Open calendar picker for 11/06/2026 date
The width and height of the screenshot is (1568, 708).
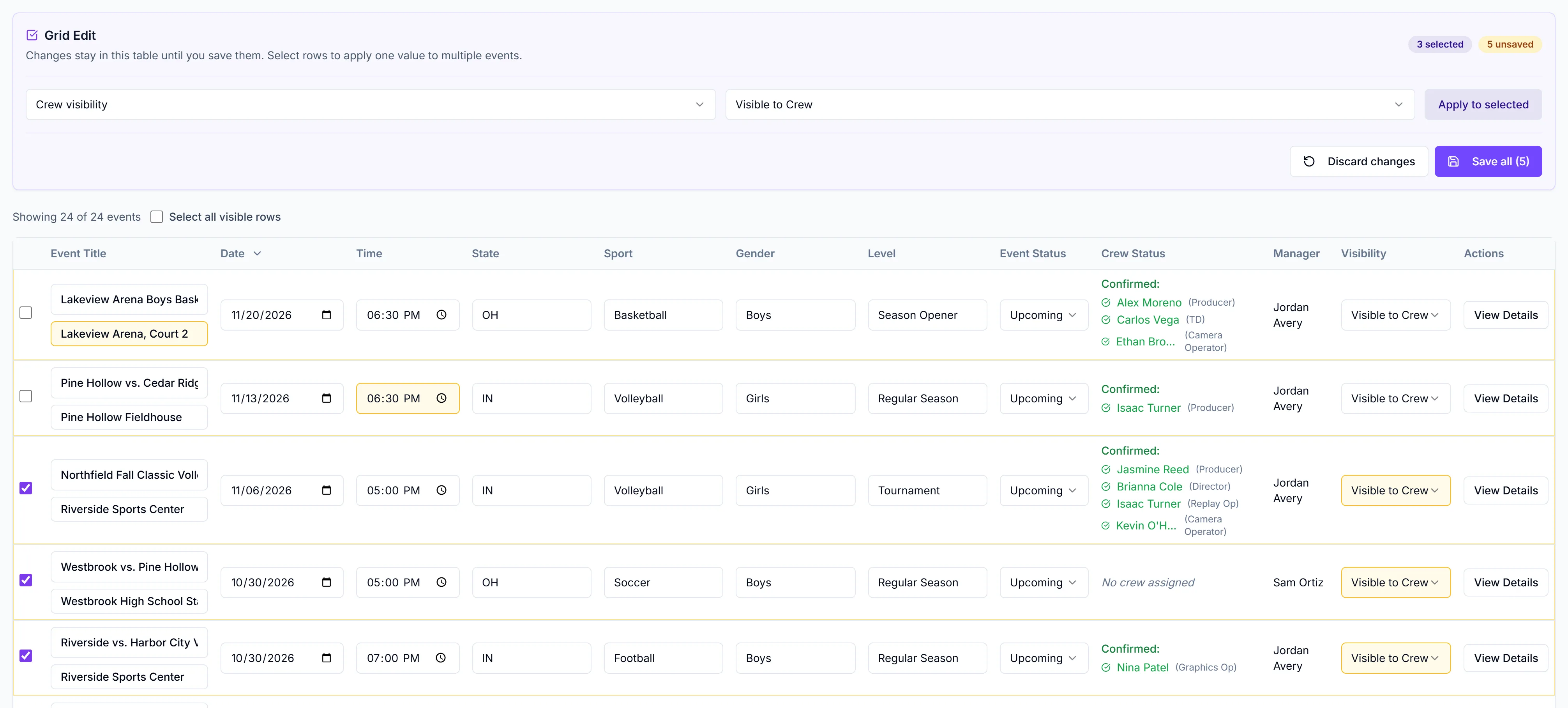click(x=326, y=490)
